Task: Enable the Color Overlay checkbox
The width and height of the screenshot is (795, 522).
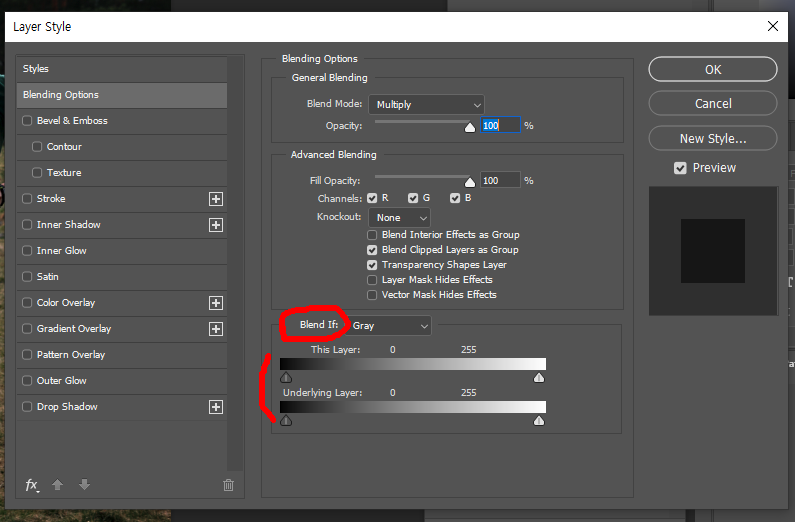Action: 27,303
